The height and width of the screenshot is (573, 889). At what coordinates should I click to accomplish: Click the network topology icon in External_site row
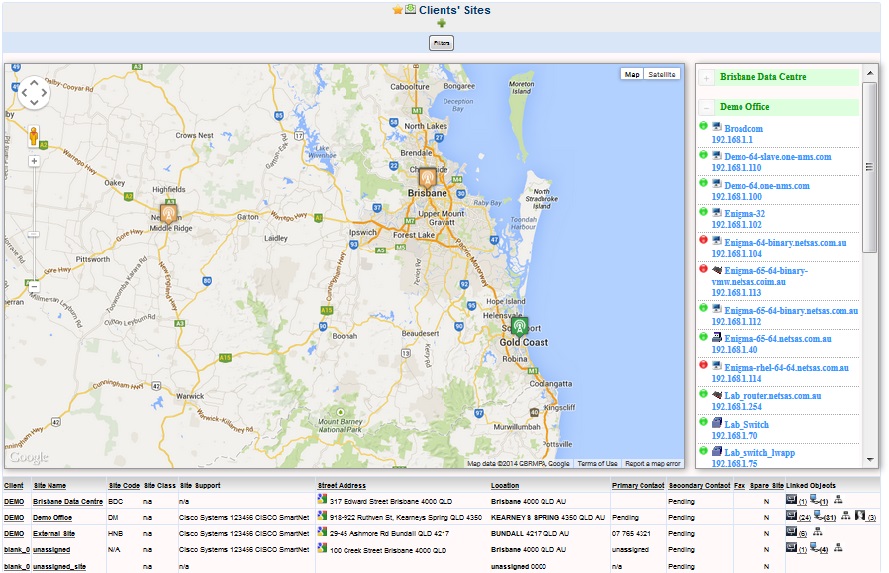[x=818, y=532]
